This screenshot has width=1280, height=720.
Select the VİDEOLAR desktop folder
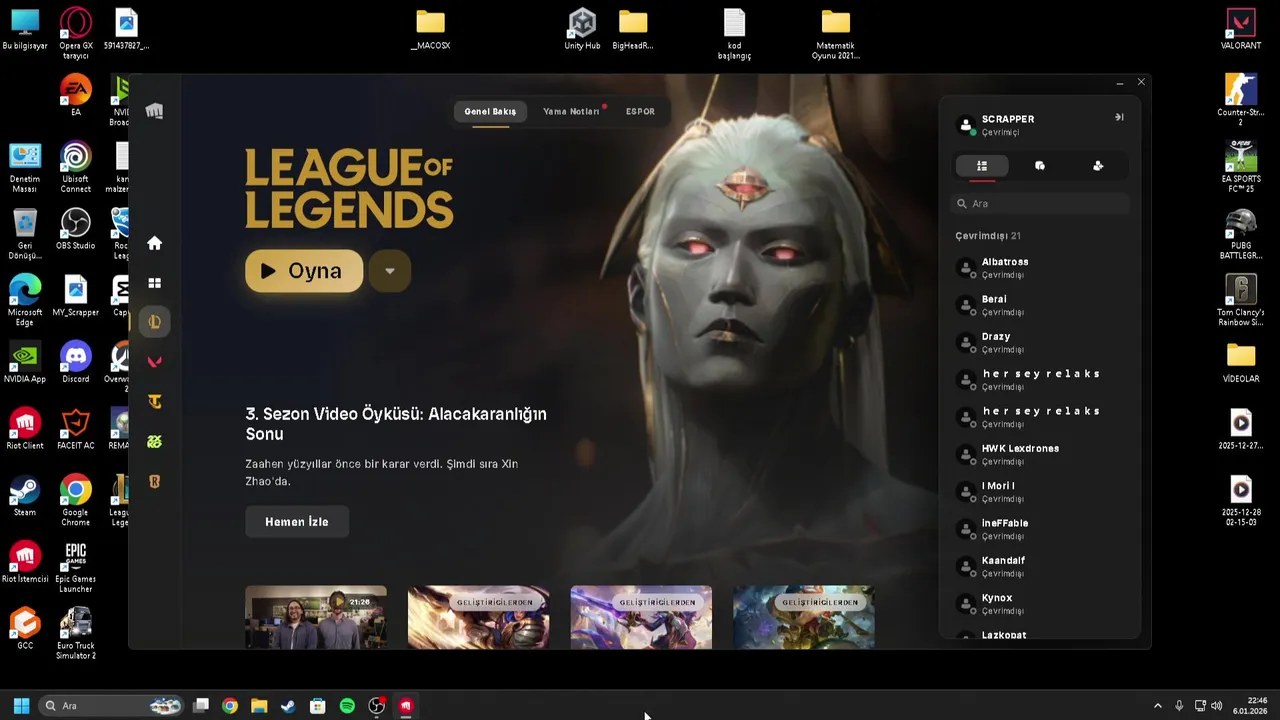(1241, 362)
